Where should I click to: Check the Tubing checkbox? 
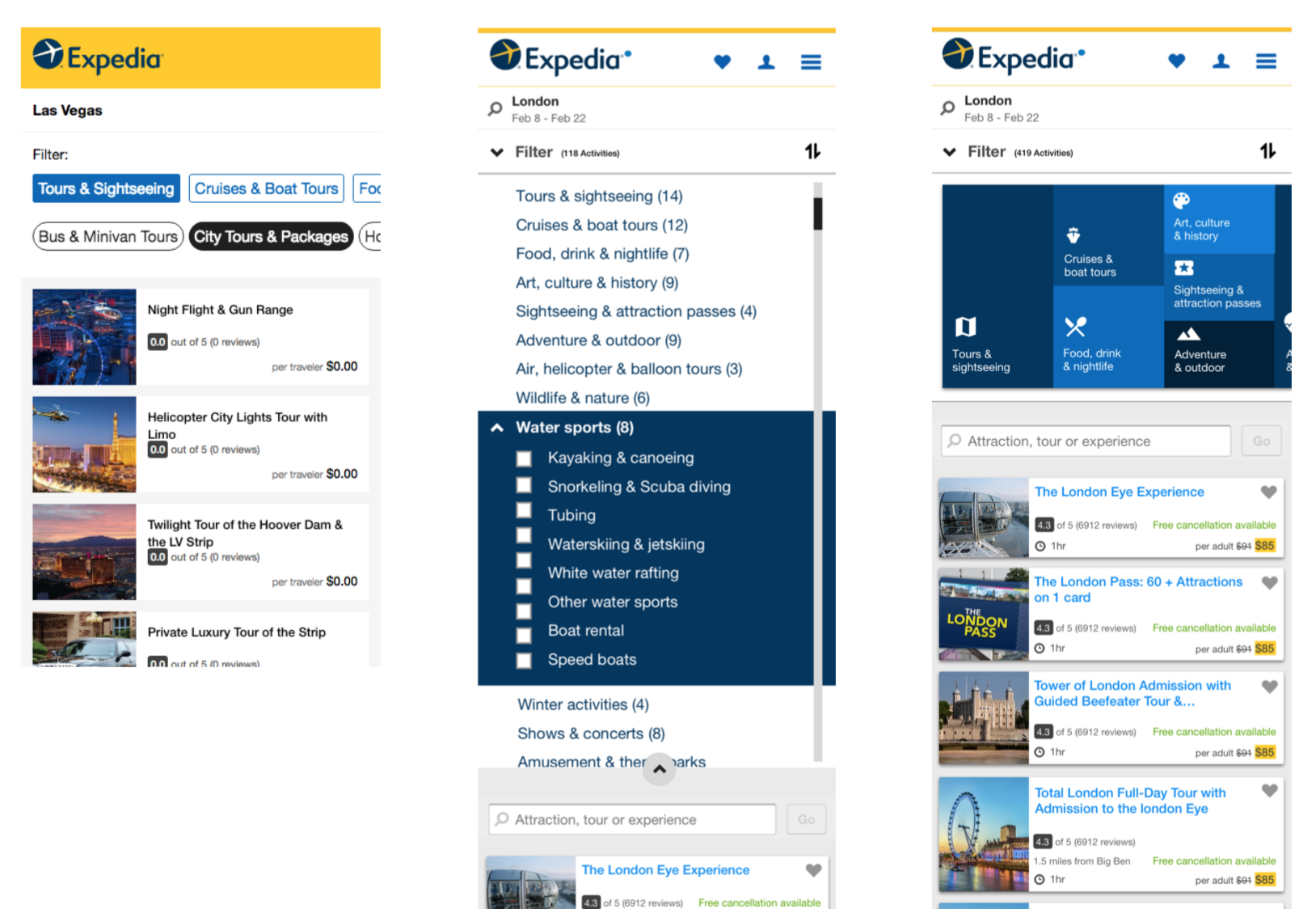(x=524, y=511)
